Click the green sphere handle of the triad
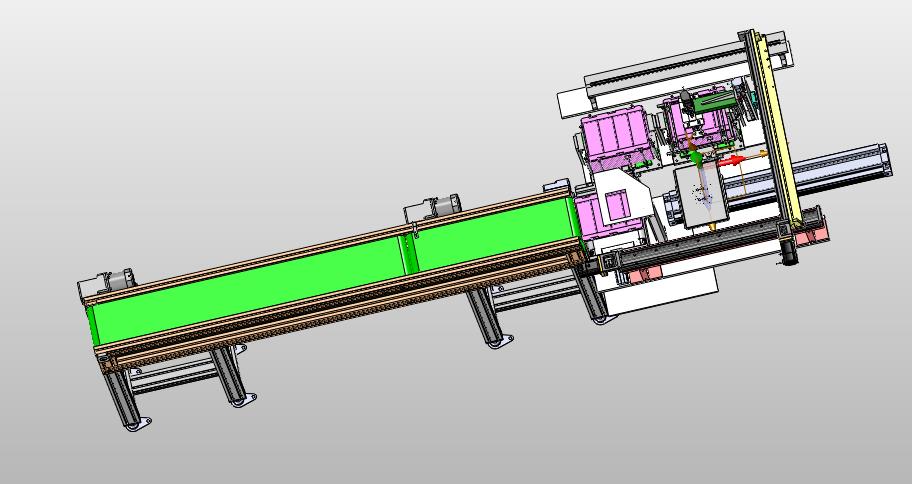The width and height of the screenshot is (912, 484). tap(695, 156)
